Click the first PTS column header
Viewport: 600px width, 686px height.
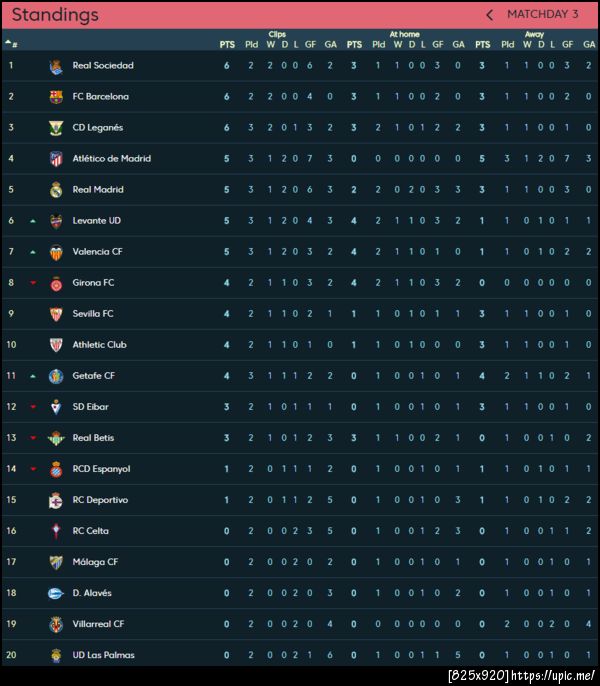[x=227, y=44]
